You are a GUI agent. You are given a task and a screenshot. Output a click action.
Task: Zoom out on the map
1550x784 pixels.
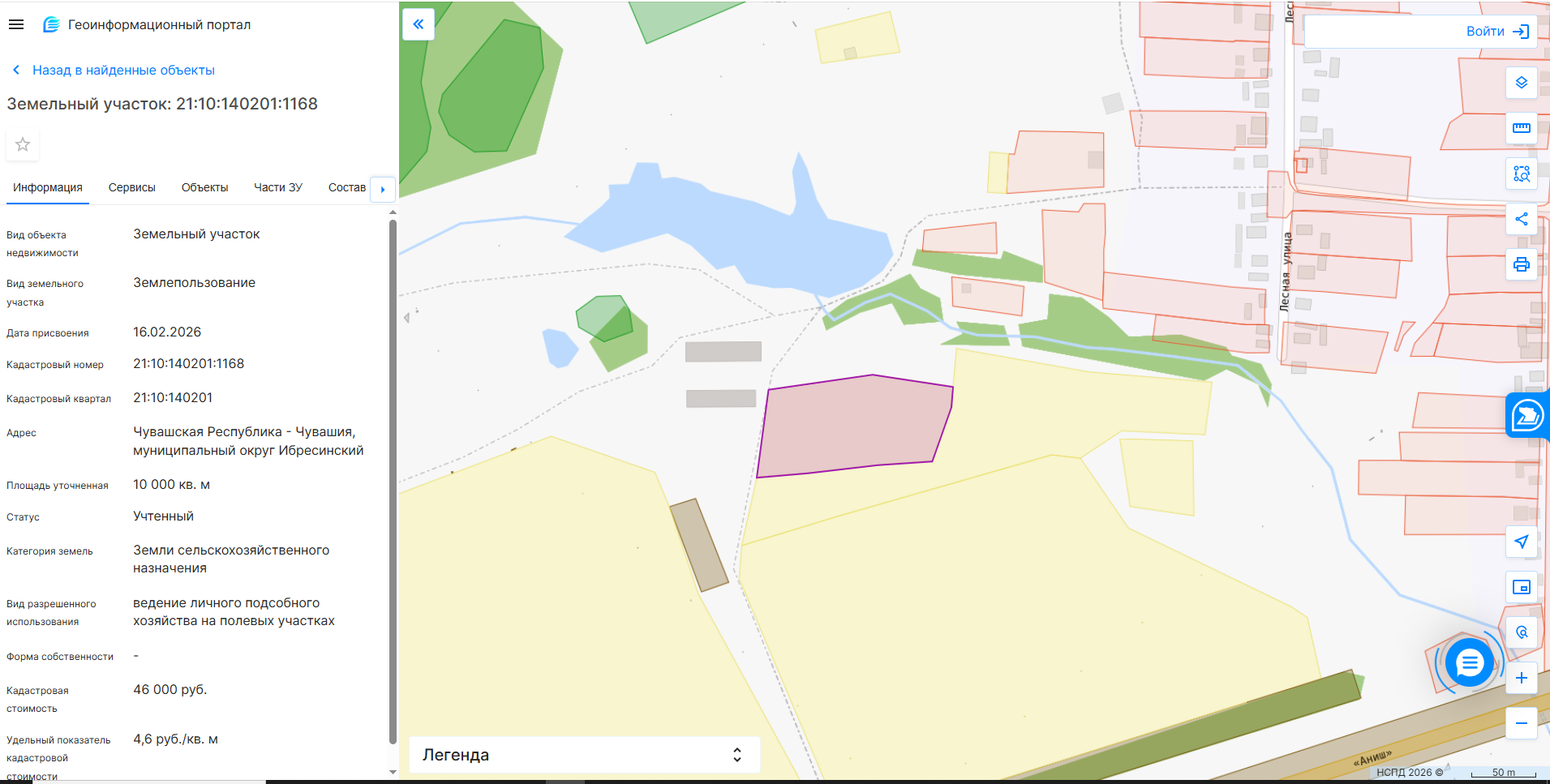(1521, 723)
